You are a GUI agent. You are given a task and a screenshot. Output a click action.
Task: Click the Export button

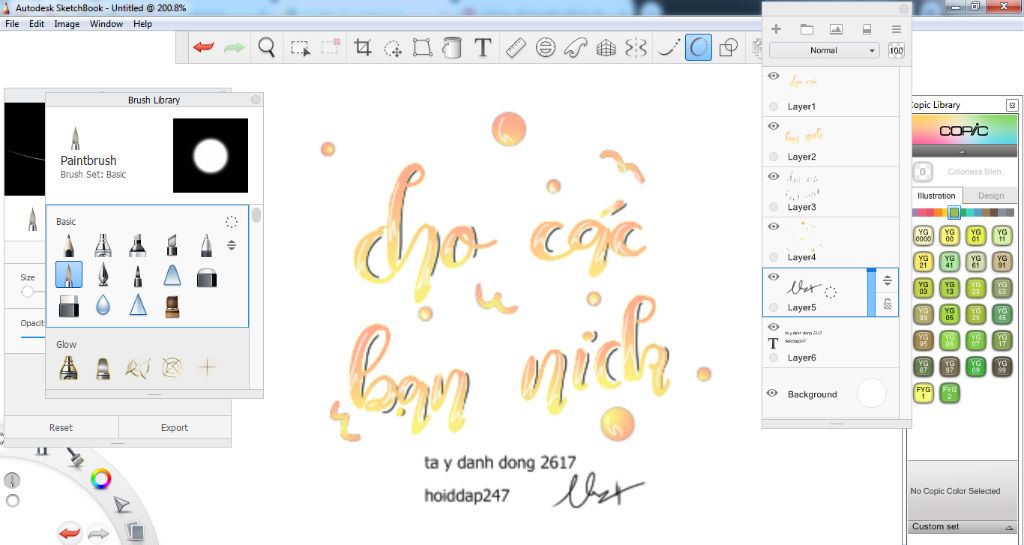point(174,427)
